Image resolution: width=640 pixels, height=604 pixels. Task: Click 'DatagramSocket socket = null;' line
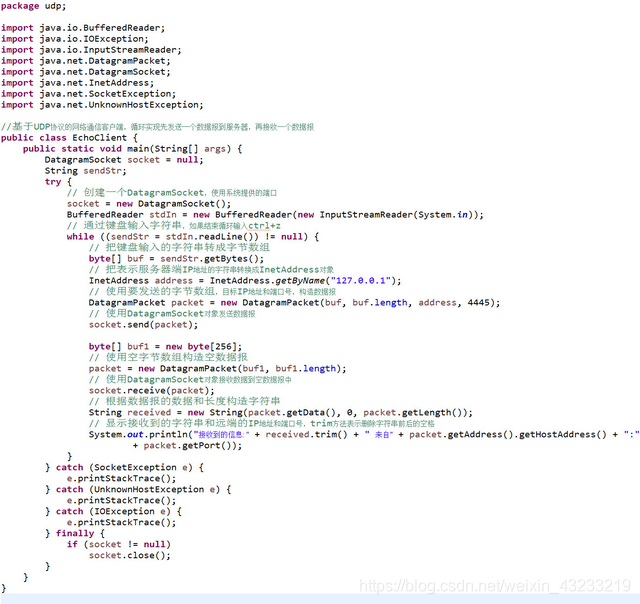(124, 160)
